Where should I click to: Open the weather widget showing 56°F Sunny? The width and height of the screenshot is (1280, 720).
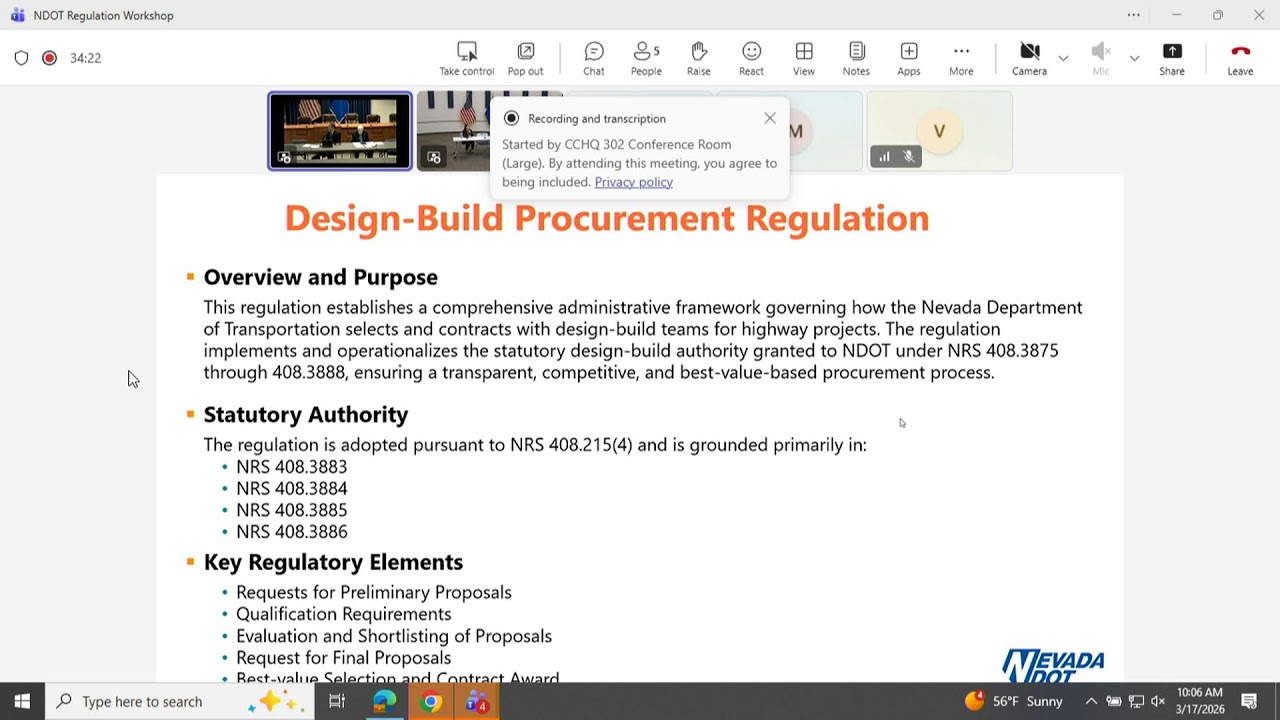point(1013,701)
